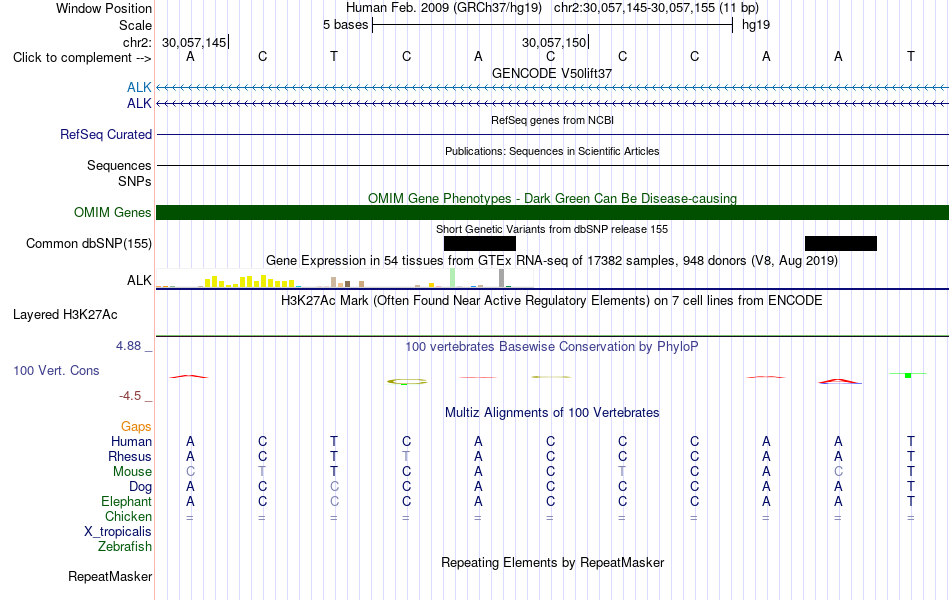
Task: Click 'Publications: Sequences in Scientific Articles' title
Action: coord(552,151)
